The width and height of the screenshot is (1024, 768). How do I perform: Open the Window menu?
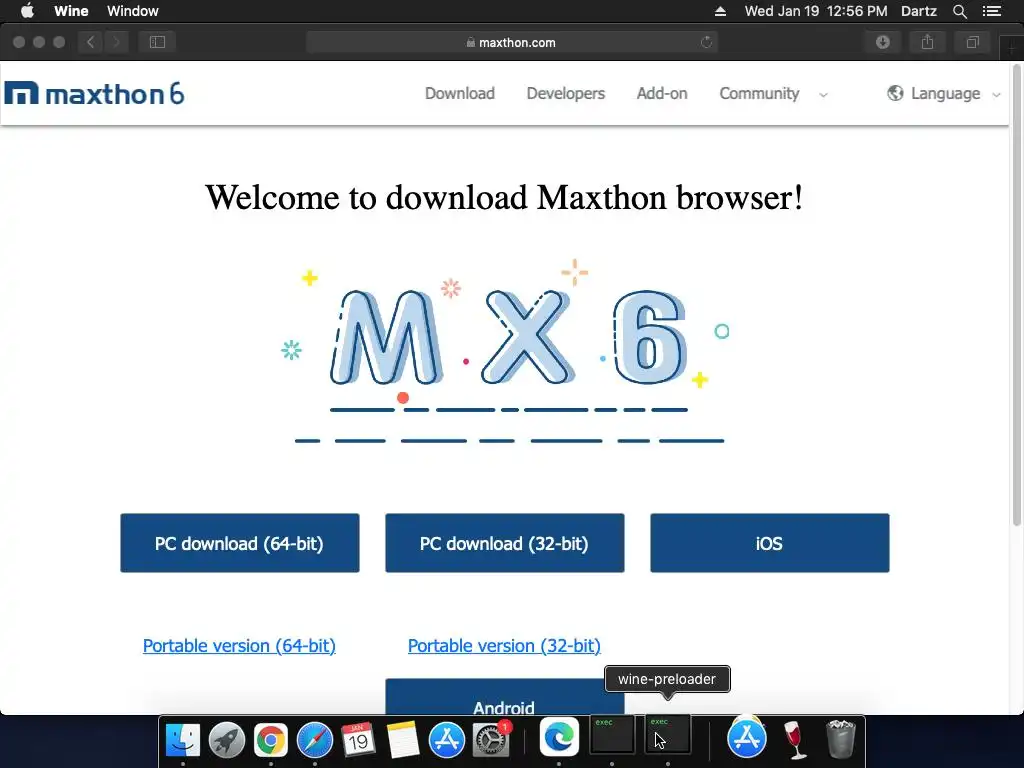click(133, 11)
